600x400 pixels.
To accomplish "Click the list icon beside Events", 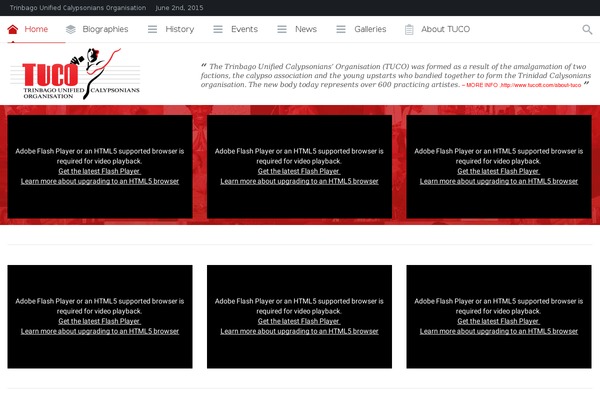I will (218, 29).
